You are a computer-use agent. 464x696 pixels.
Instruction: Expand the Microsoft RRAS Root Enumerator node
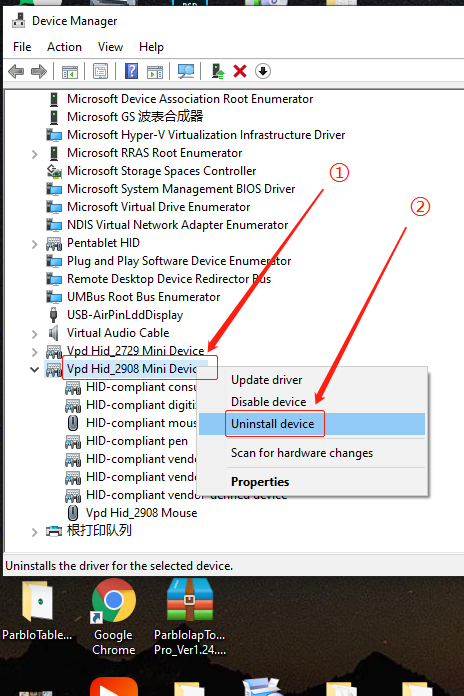pos(35,154)
